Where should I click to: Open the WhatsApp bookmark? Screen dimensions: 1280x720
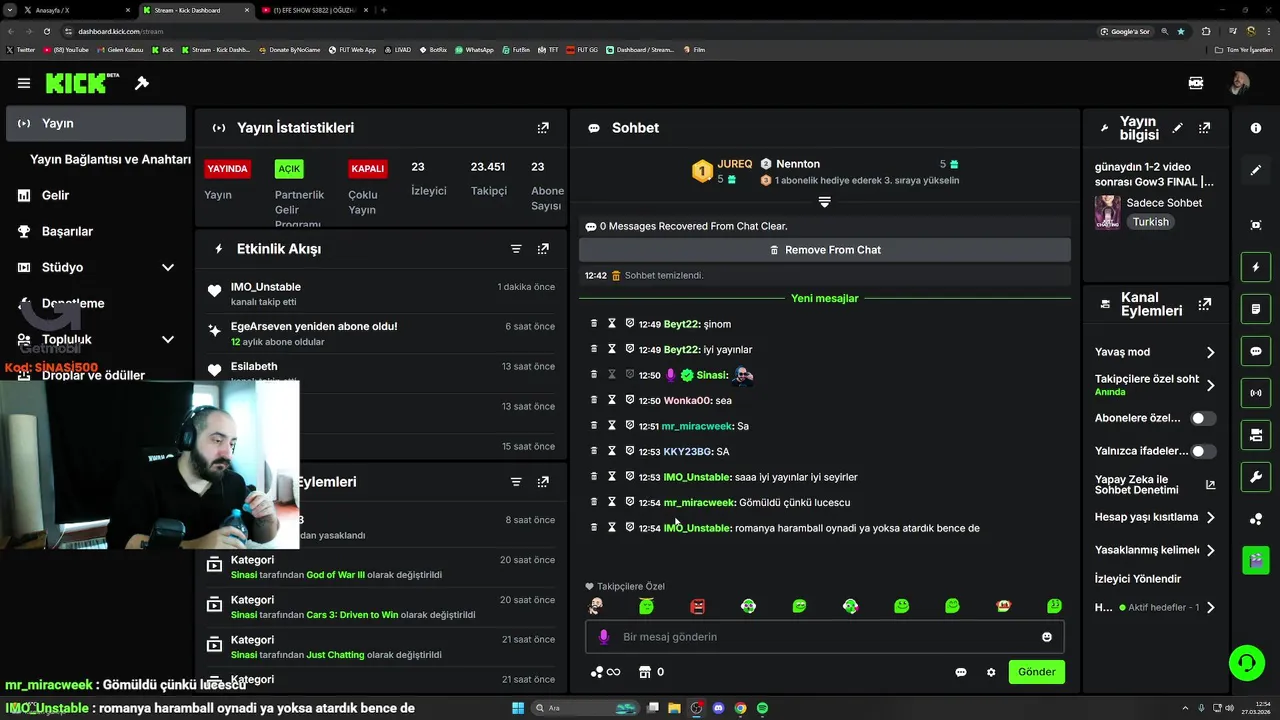coord(474,49)
